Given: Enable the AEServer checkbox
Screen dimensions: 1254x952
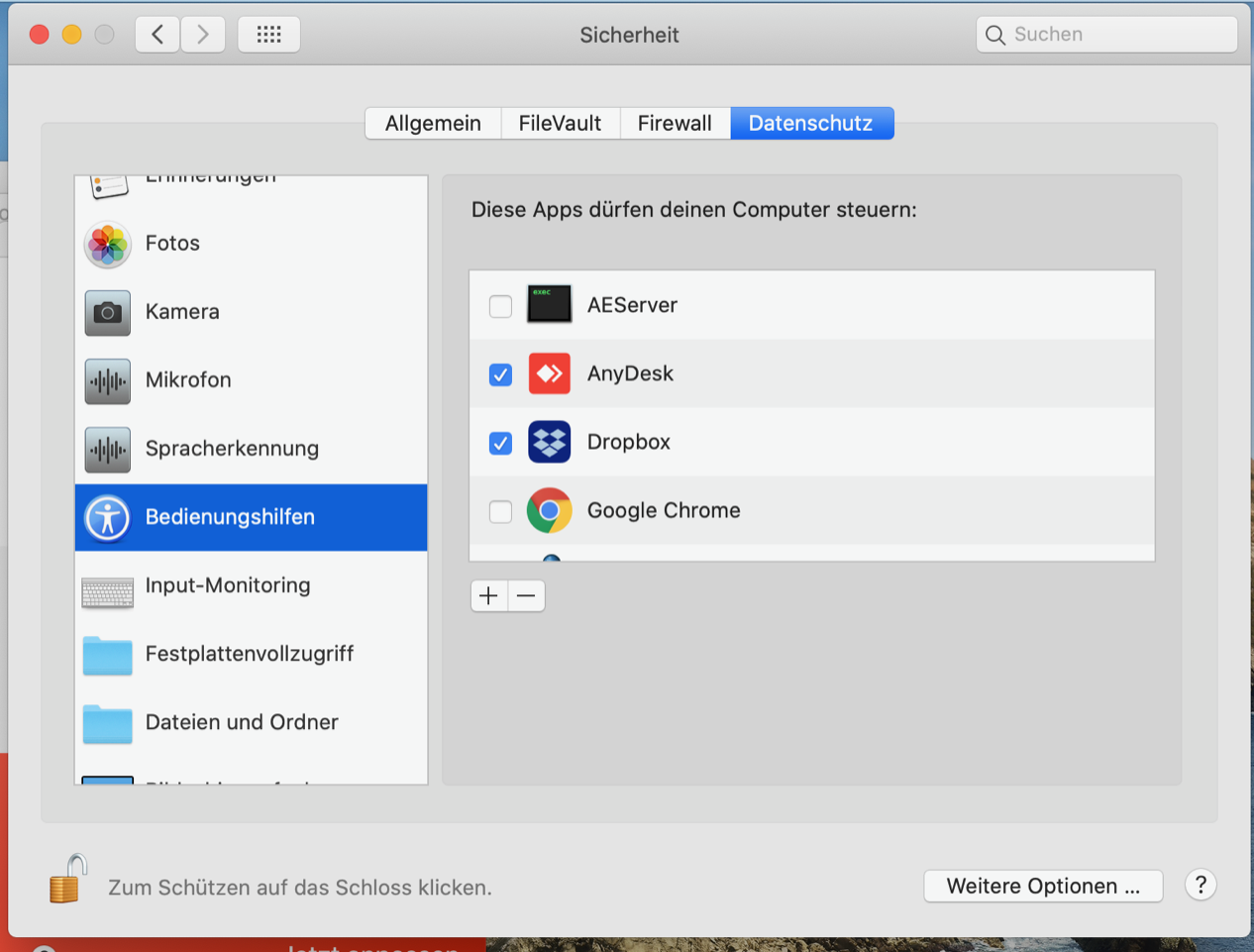Looking at the screenshot, I should [501, 306].
